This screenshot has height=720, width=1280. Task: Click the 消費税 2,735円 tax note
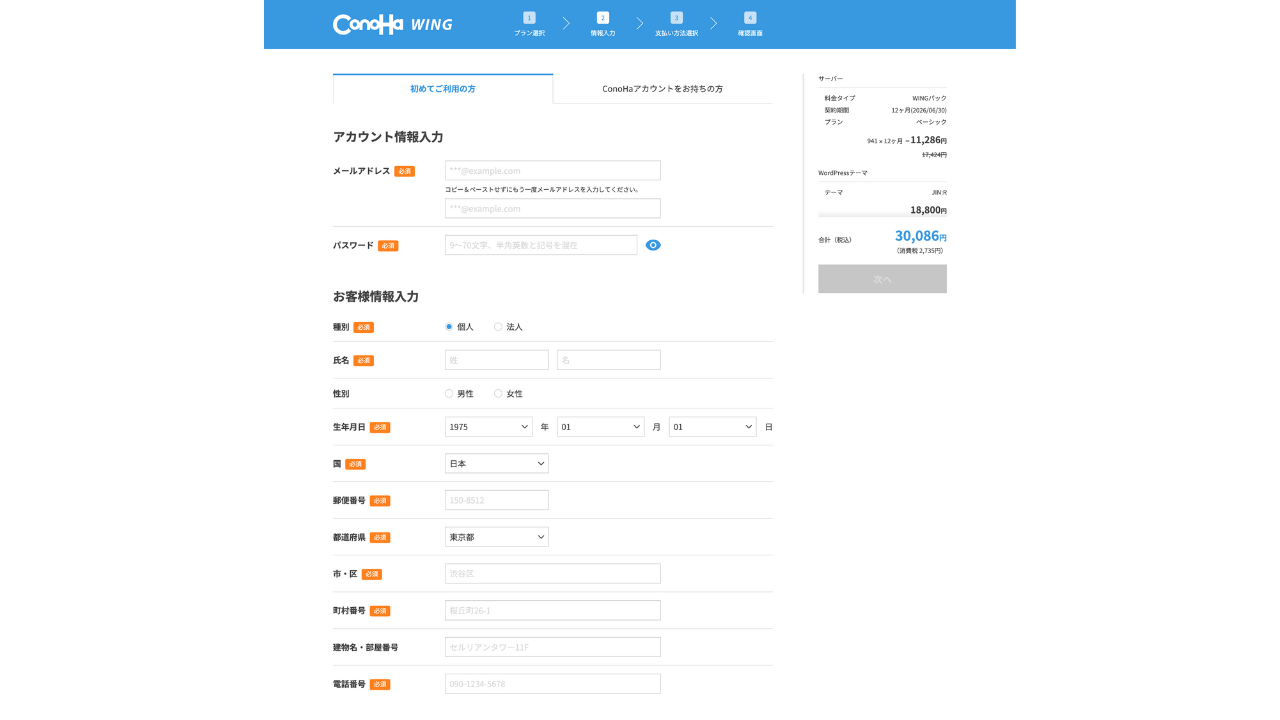(919, 251)
